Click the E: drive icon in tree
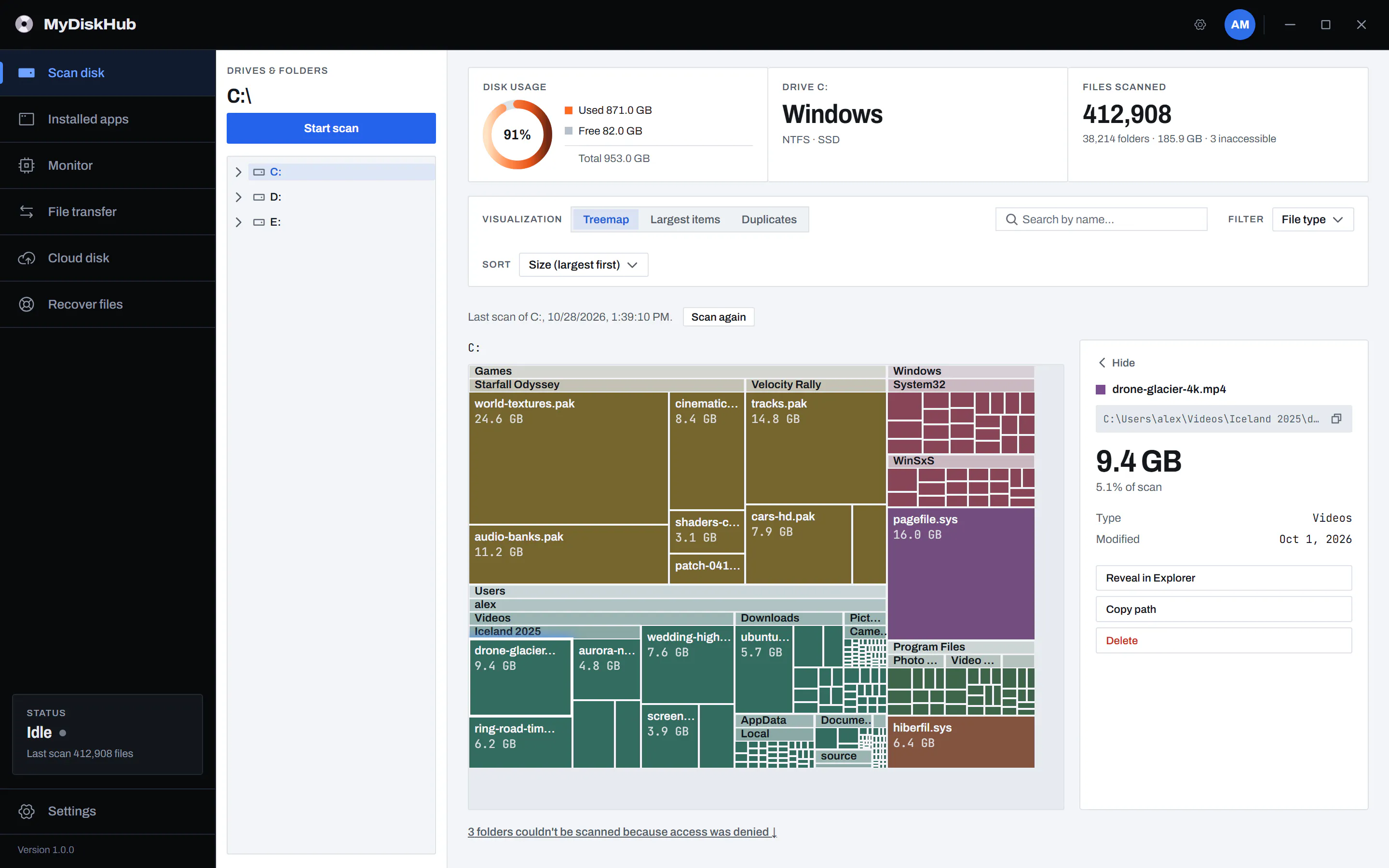The height and width of the screenshot is (868, 1389). (259, 222)
